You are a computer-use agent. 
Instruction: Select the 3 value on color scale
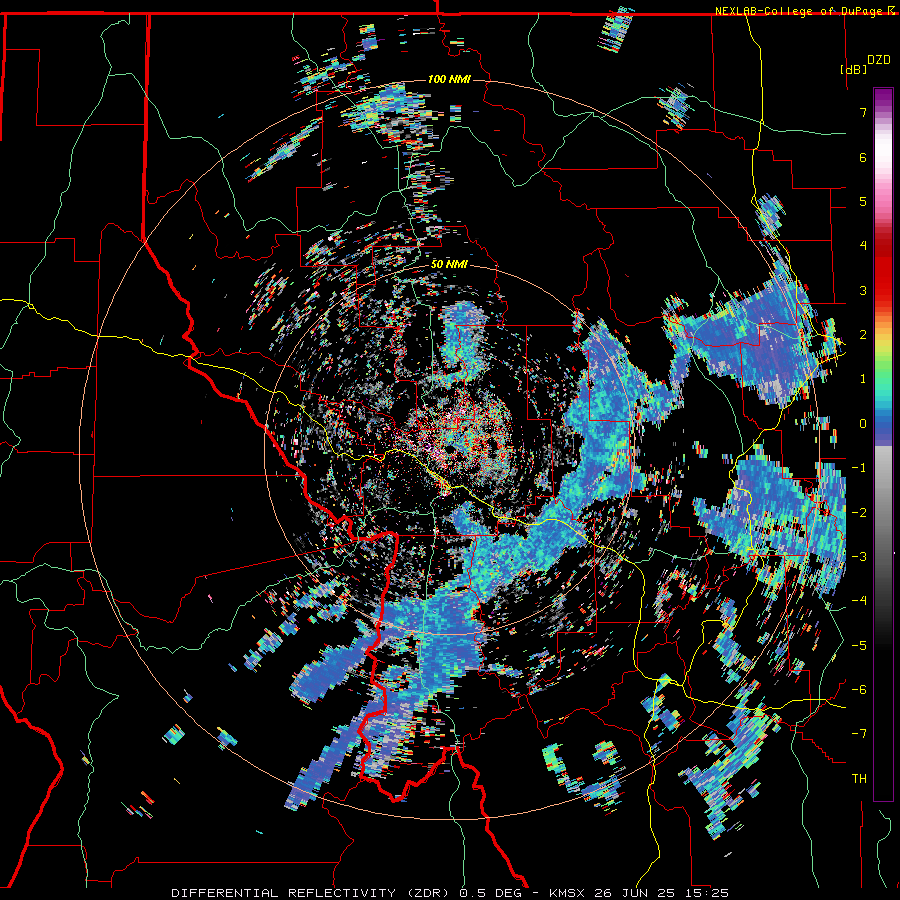(863, 290)
